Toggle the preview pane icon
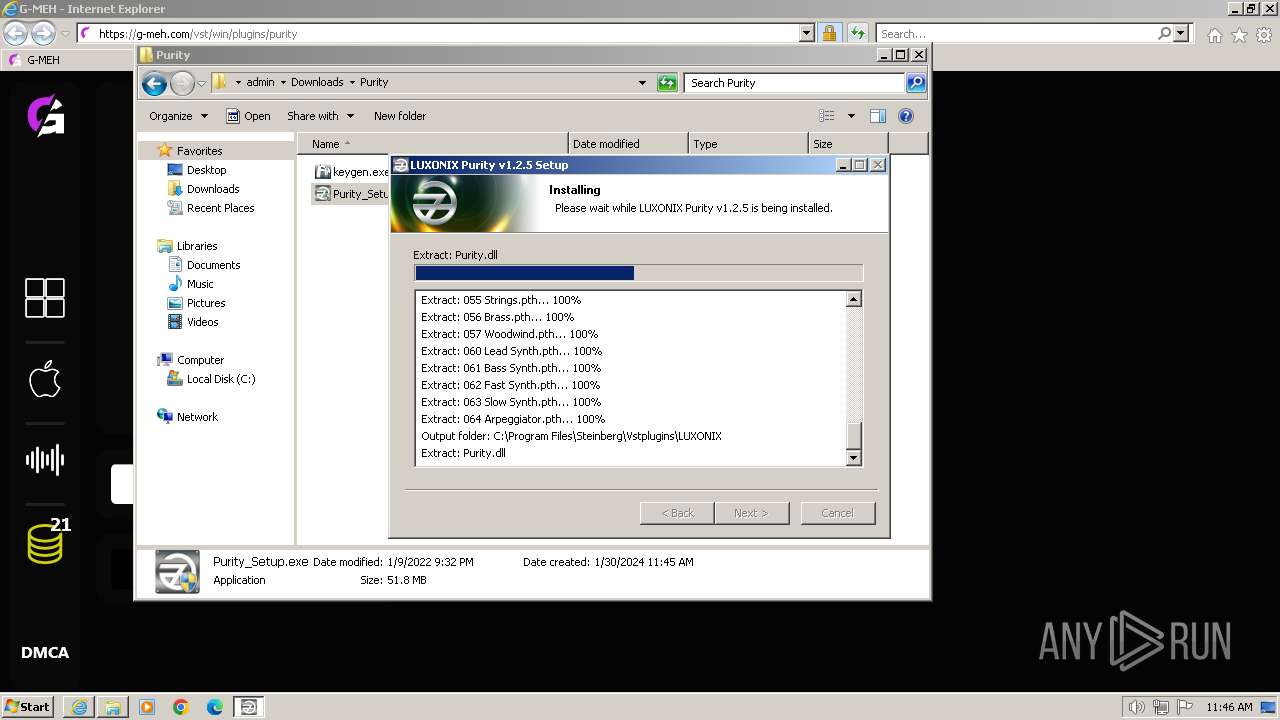This screenshot has width=1280, height=720. 878,116
